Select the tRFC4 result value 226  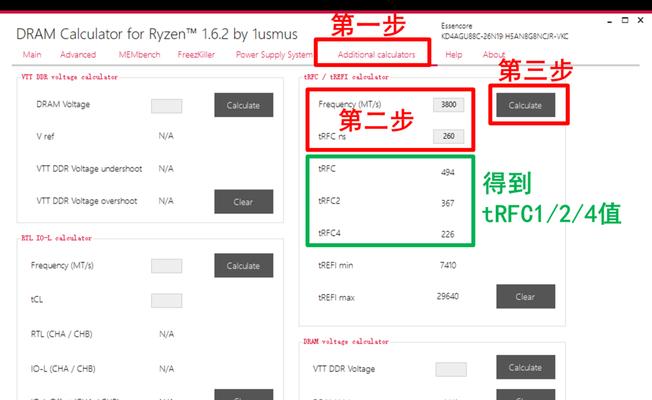pos(448,235)
